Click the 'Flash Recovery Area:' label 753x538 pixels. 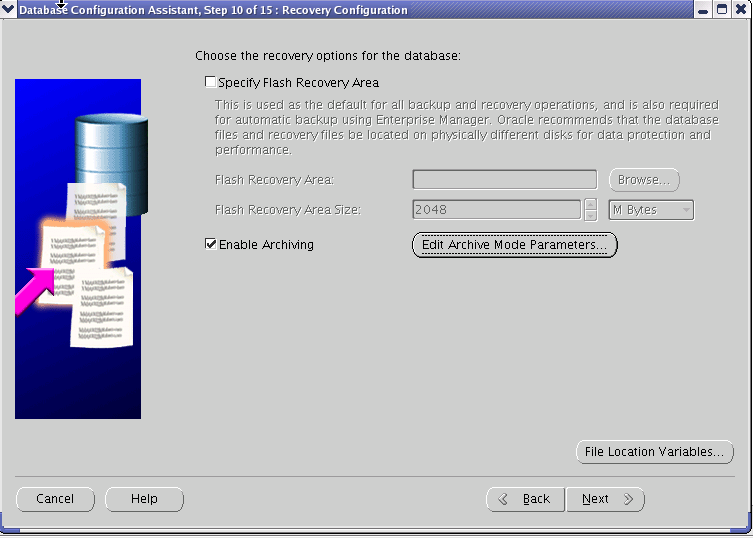point(274,180)
